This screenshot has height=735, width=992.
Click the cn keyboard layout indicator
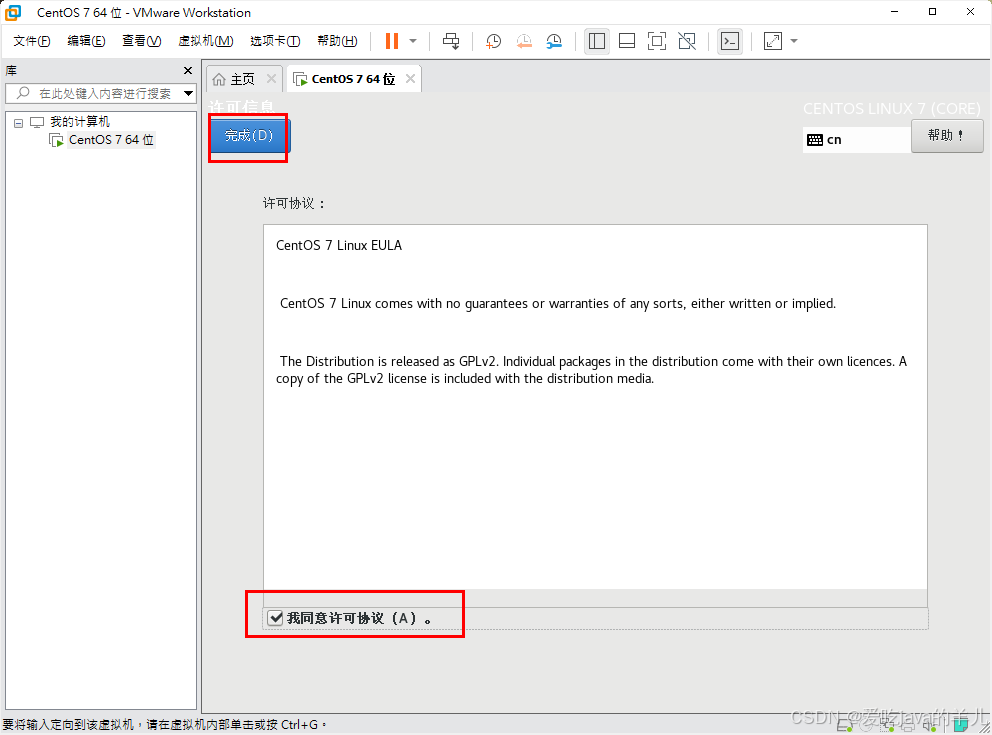coord(857,140)
